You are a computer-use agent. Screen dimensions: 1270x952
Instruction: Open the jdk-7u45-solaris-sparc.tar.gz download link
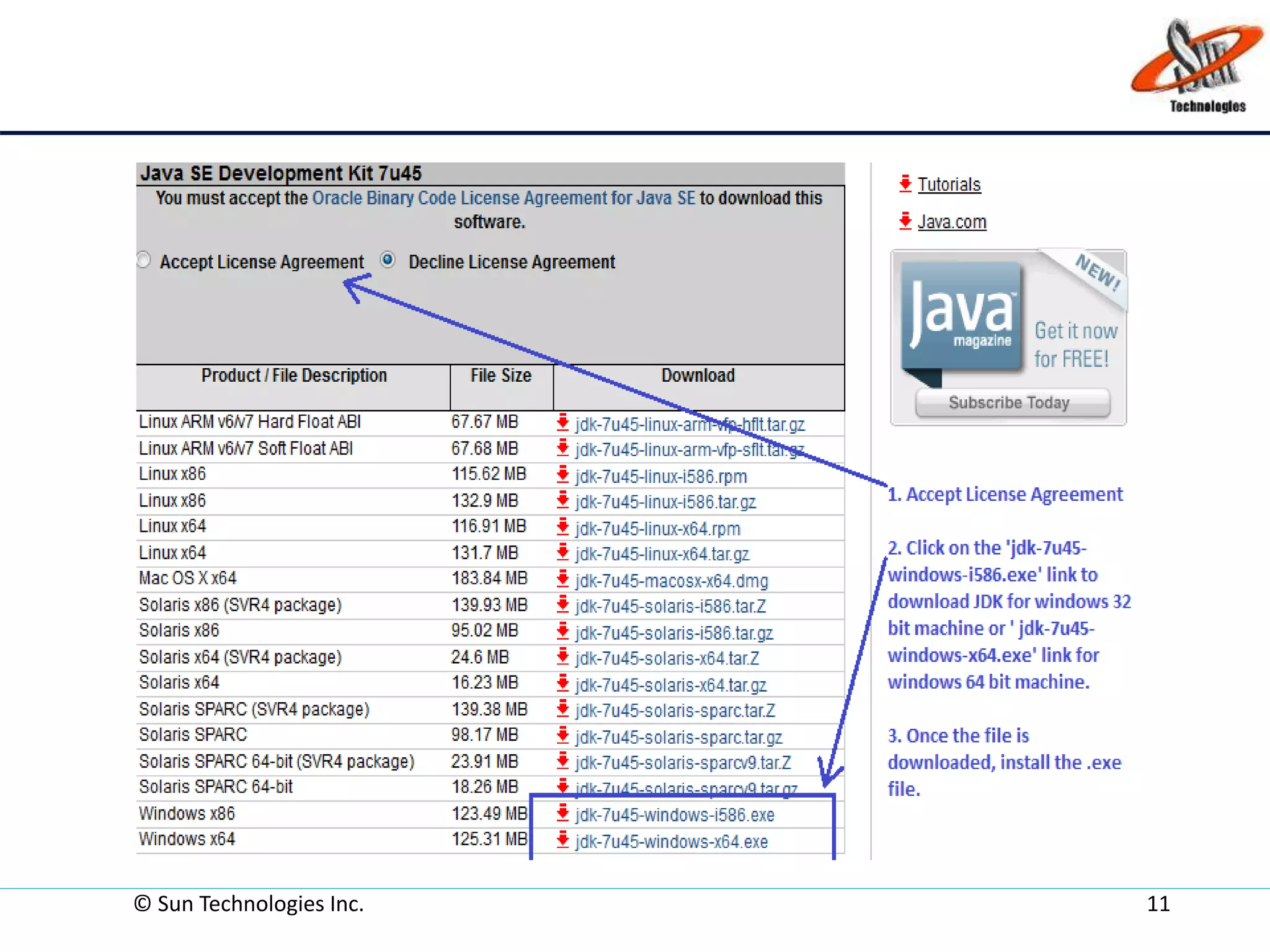click(678, 737)
